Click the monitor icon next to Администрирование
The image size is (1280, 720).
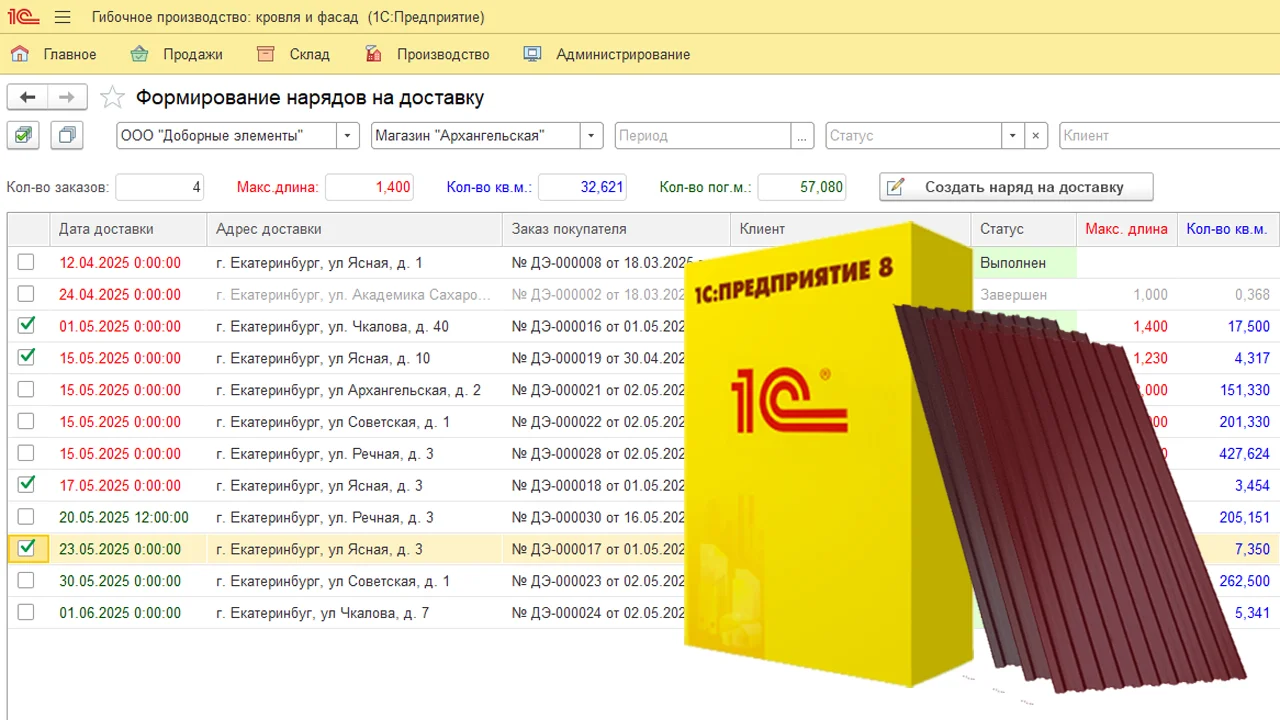click(532, 54)
